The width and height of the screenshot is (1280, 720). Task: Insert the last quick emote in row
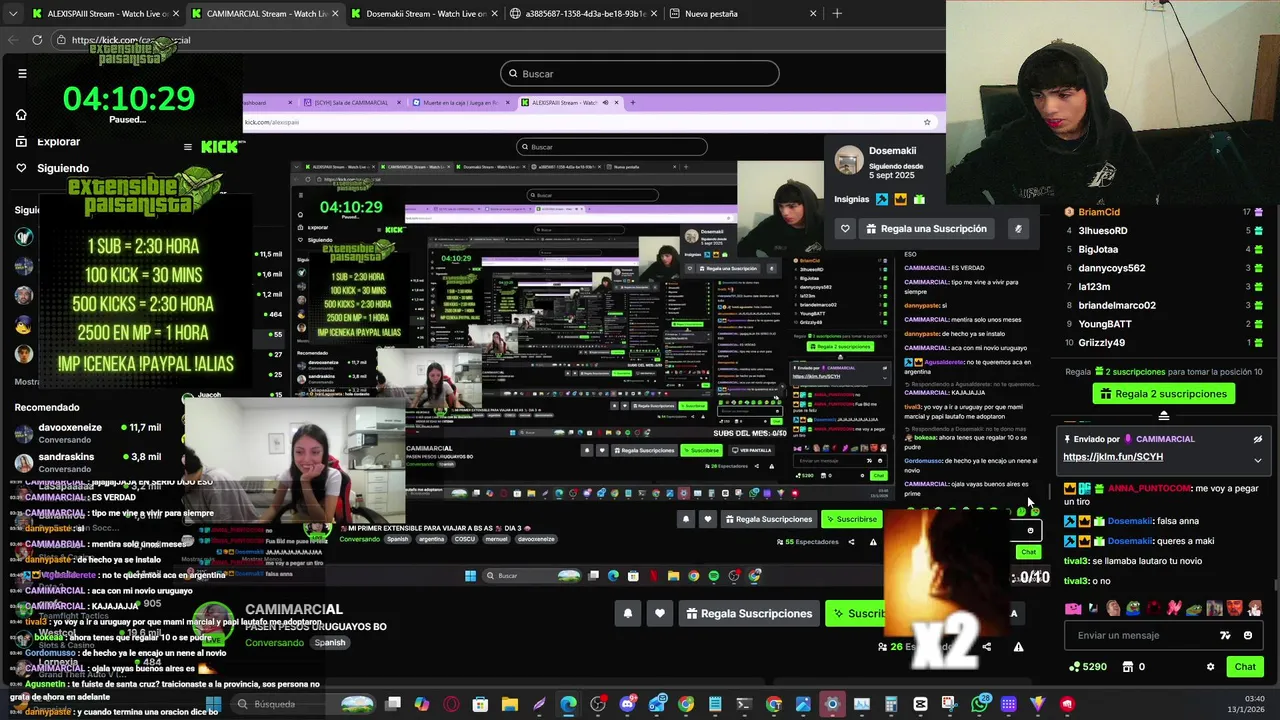click(1254, 608)
